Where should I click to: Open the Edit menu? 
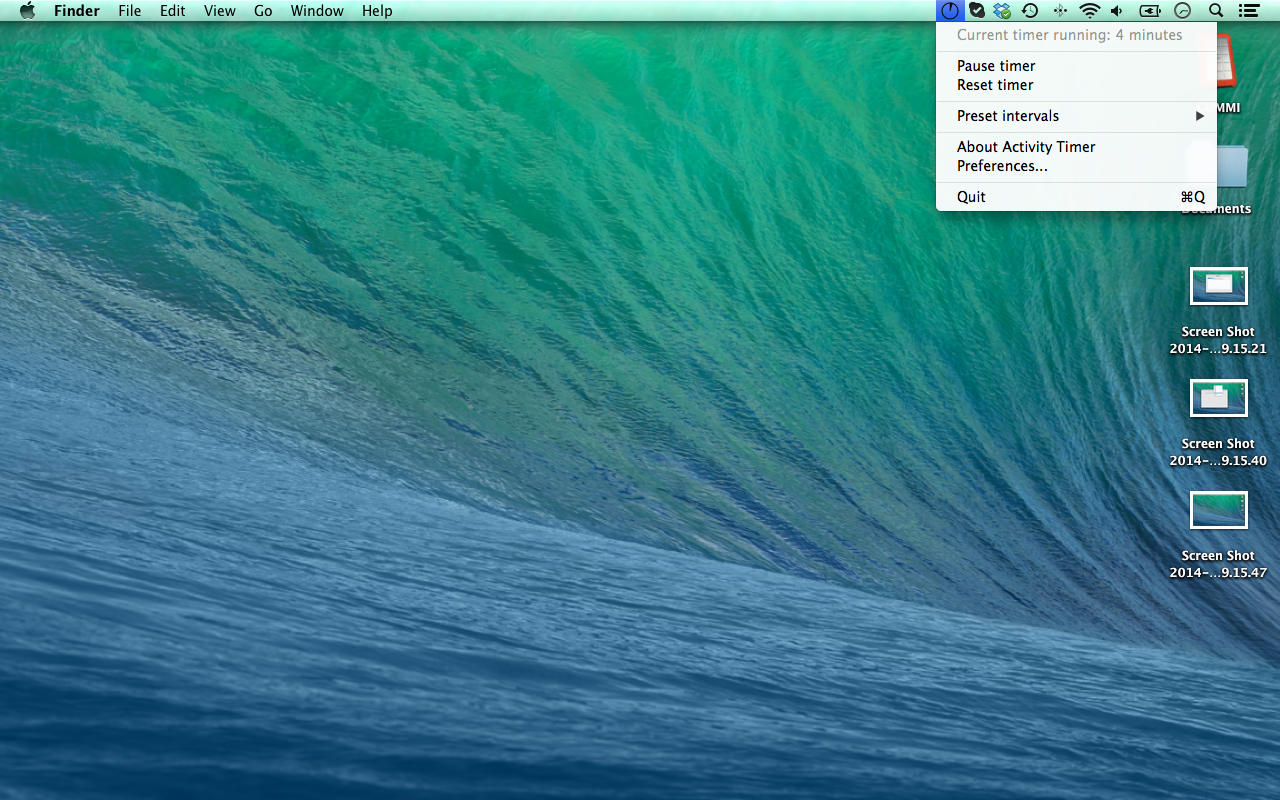point(173,11)
